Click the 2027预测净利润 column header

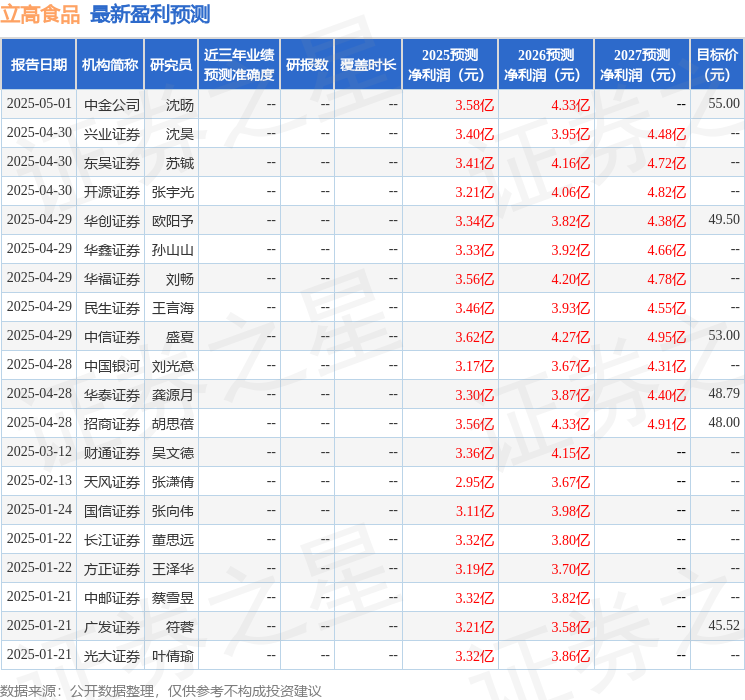(x=642, y=65)
